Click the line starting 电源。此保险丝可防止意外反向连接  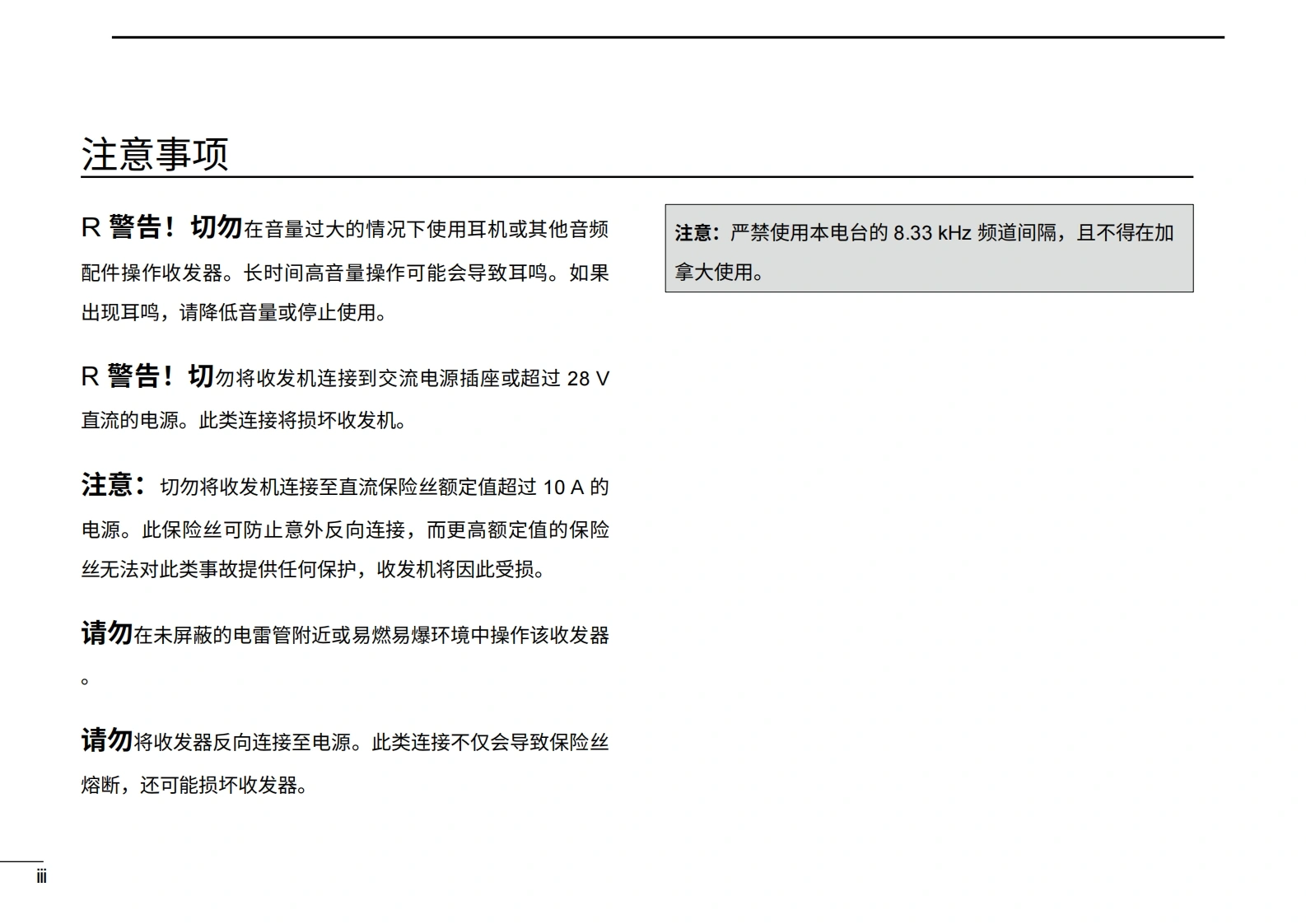click(x=344, y=530)
